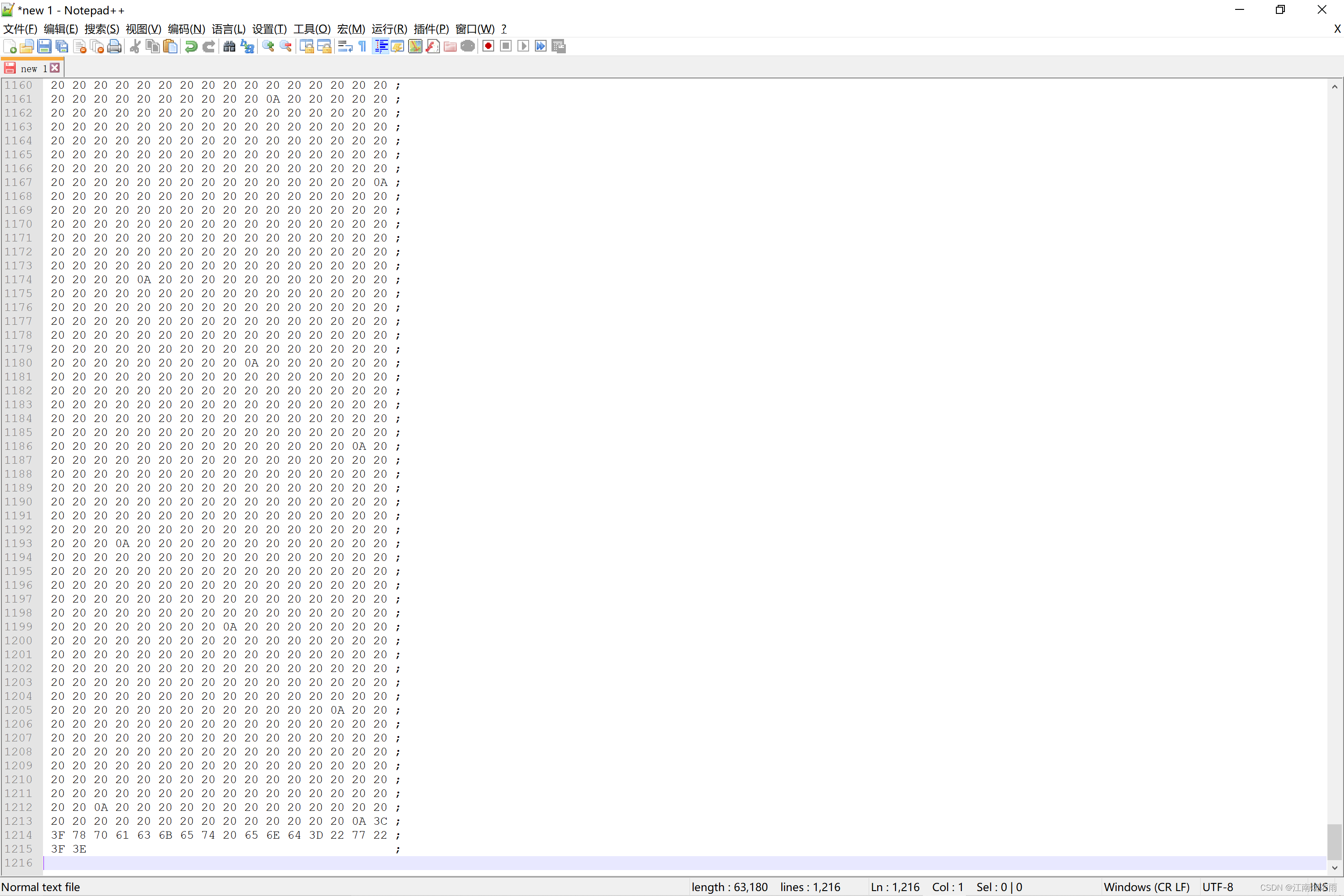Close the new 1 tab with its X
The image size is (1344, 896).
click(55, 68)
